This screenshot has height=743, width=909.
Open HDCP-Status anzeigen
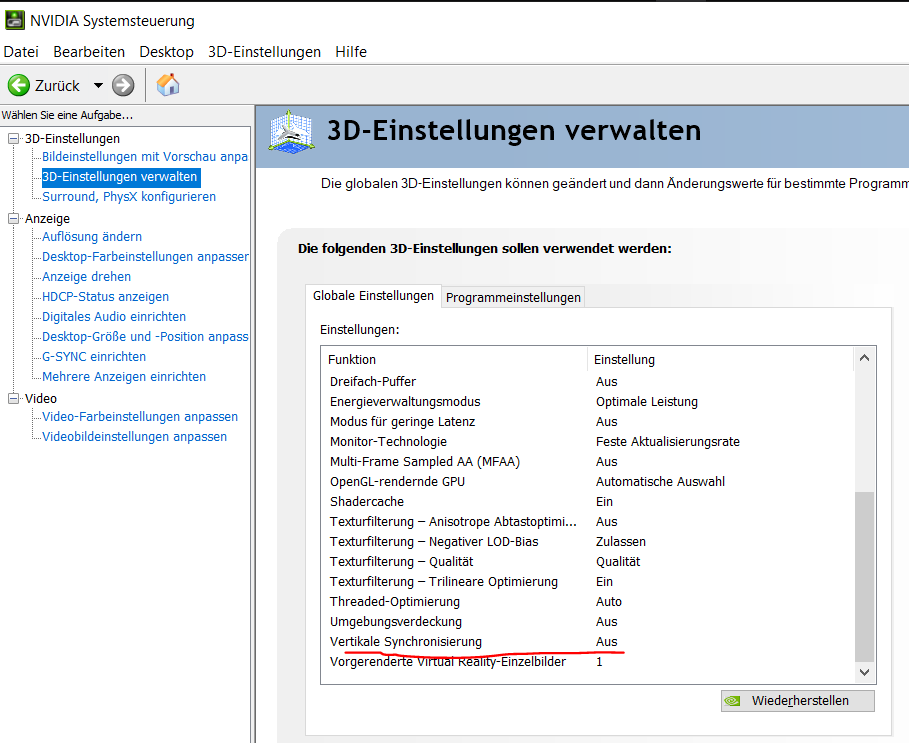coord(106,296)
